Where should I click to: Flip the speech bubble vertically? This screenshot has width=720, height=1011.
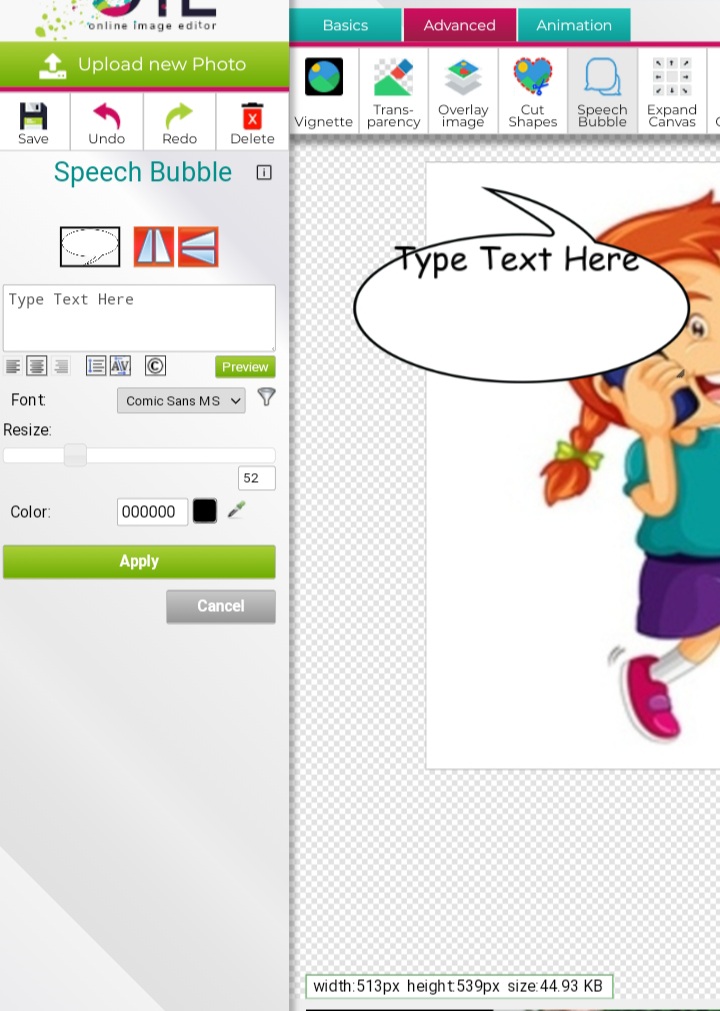[198, 247]
